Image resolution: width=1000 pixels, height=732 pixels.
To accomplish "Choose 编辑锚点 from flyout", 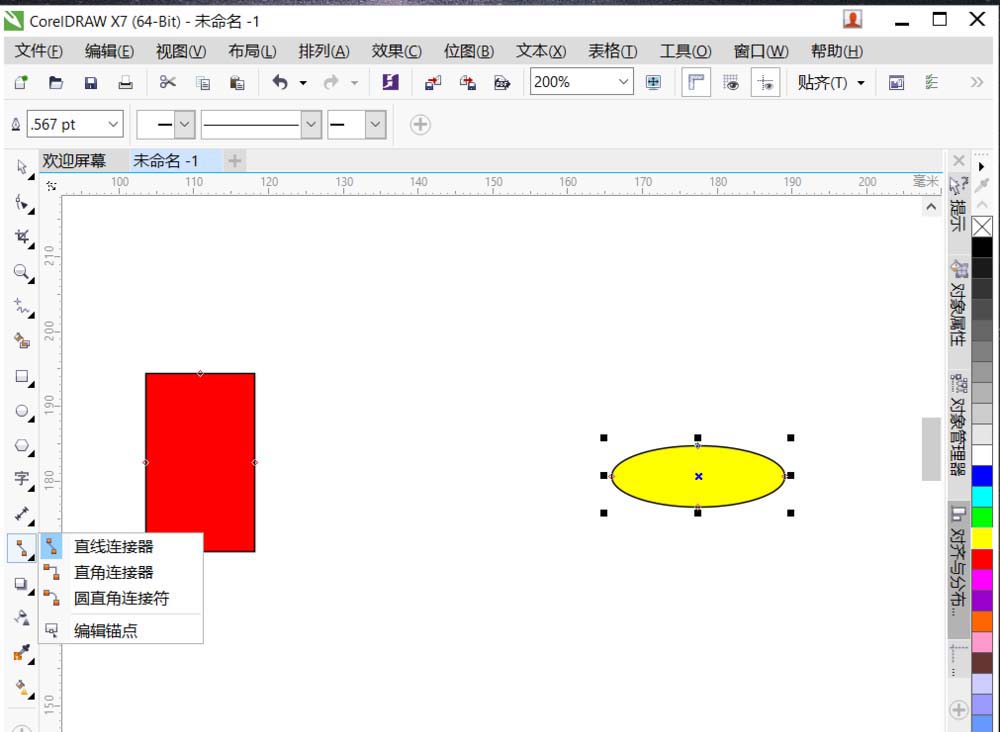I will 121,631.
